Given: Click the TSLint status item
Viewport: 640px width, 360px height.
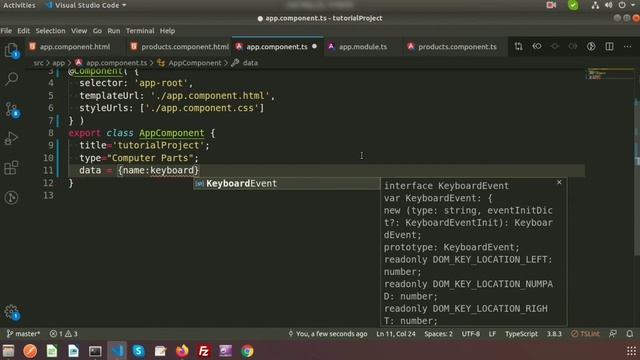Looking at the screenshot, I should click(585, 334).
